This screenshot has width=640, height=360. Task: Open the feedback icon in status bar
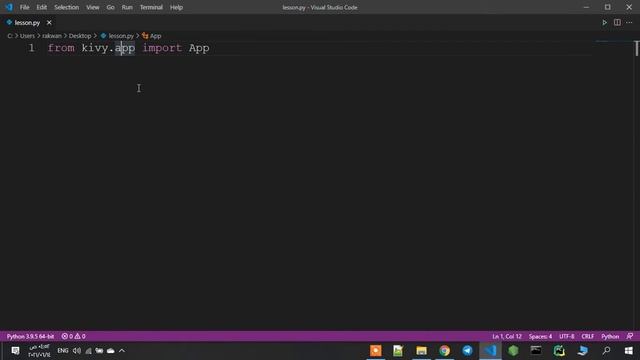[630, 336]
